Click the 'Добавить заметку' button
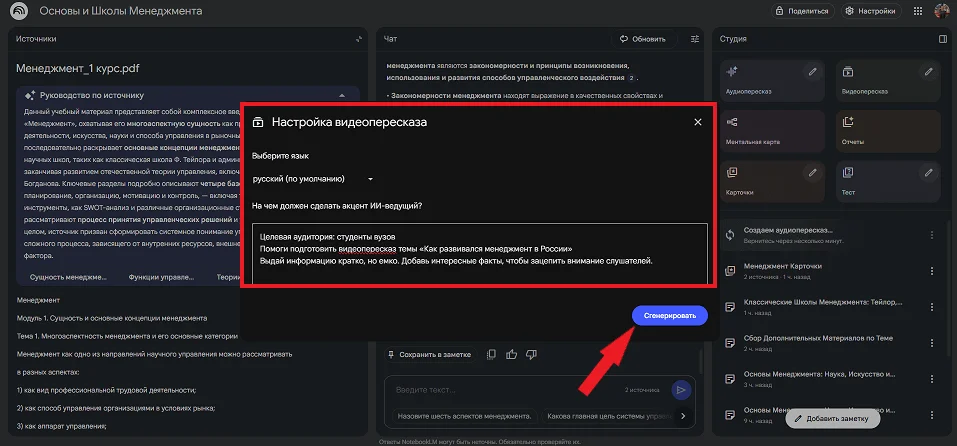 (x=832, y=418)
